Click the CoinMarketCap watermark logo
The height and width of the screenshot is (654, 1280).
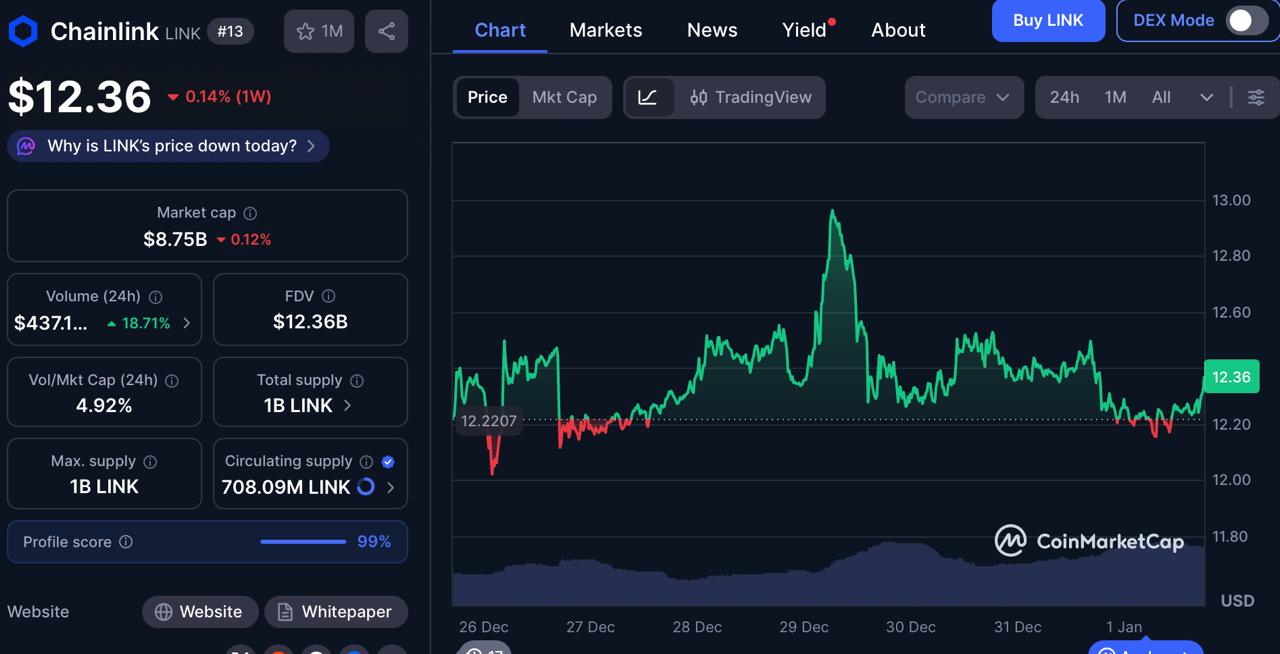(x=1090, y=540)
